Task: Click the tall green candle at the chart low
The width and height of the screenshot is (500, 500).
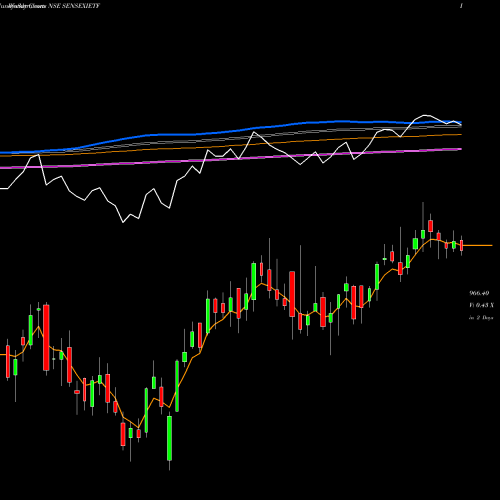Action: (169, 438)
